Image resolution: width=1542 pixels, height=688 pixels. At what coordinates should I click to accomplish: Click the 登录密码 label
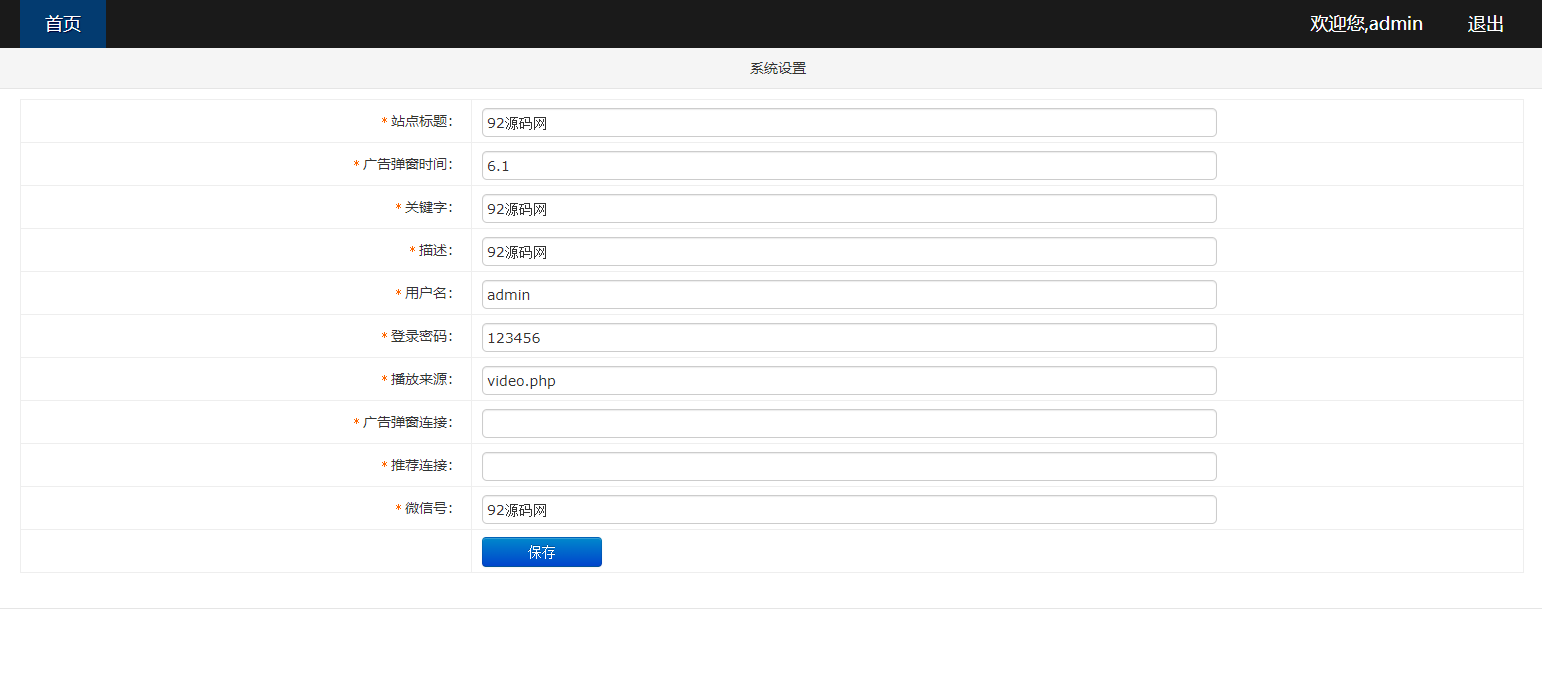click(x=421, y=336)
